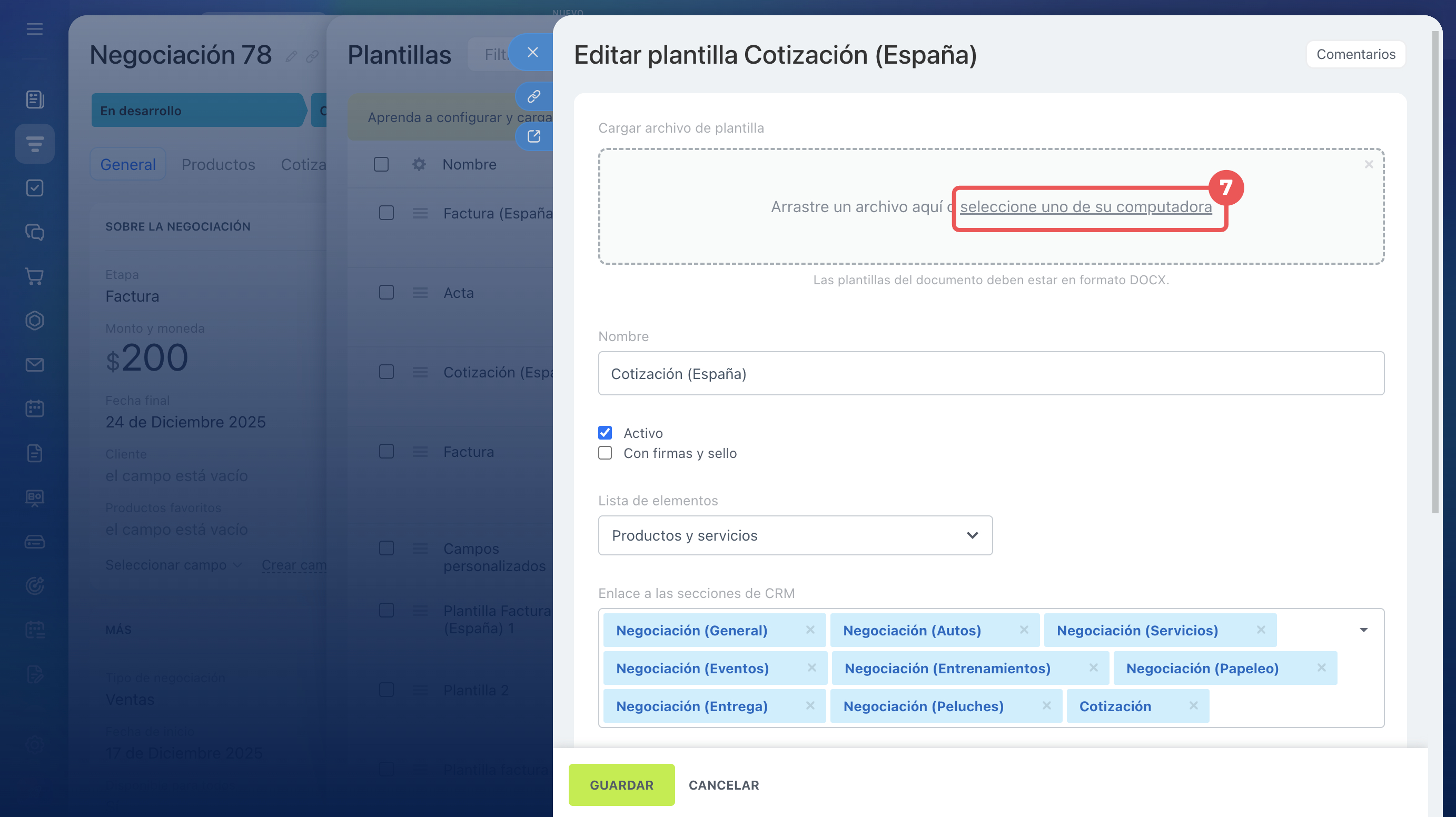The height and width of the screenshot is (817, 1456).
Task: Click drag handle for Cotización (España) row
Action: [x=419, y=372]
